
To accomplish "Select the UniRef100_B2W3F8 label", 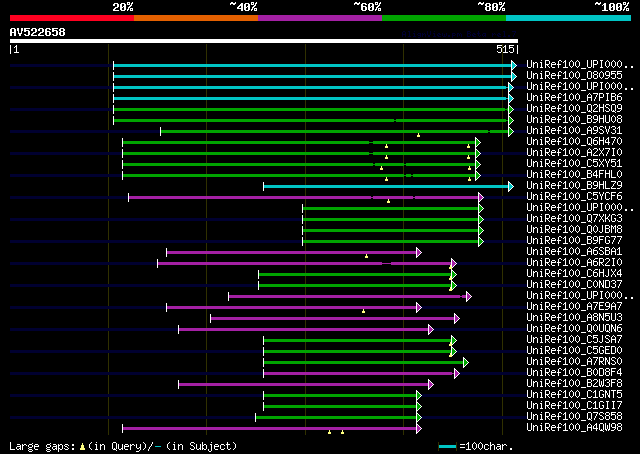I will tap(574, 384).
